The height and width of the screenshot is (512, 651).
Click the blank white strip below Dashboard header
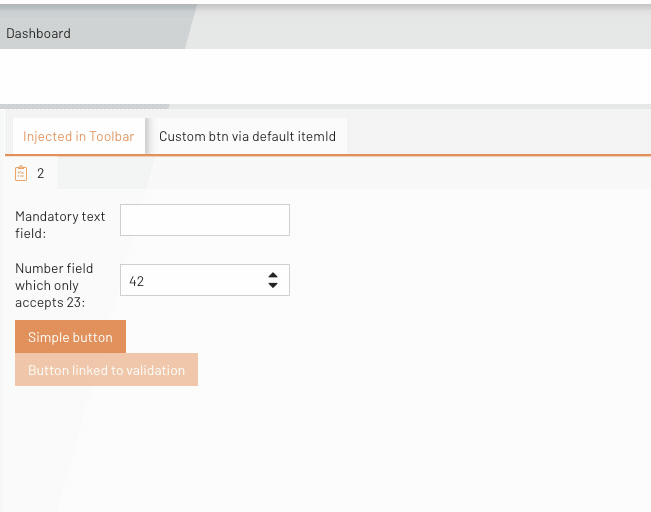pos(325,76)
